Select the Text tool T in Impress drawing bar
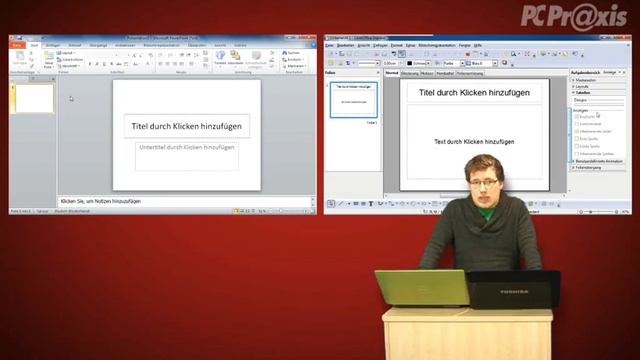 pos(371,204)
